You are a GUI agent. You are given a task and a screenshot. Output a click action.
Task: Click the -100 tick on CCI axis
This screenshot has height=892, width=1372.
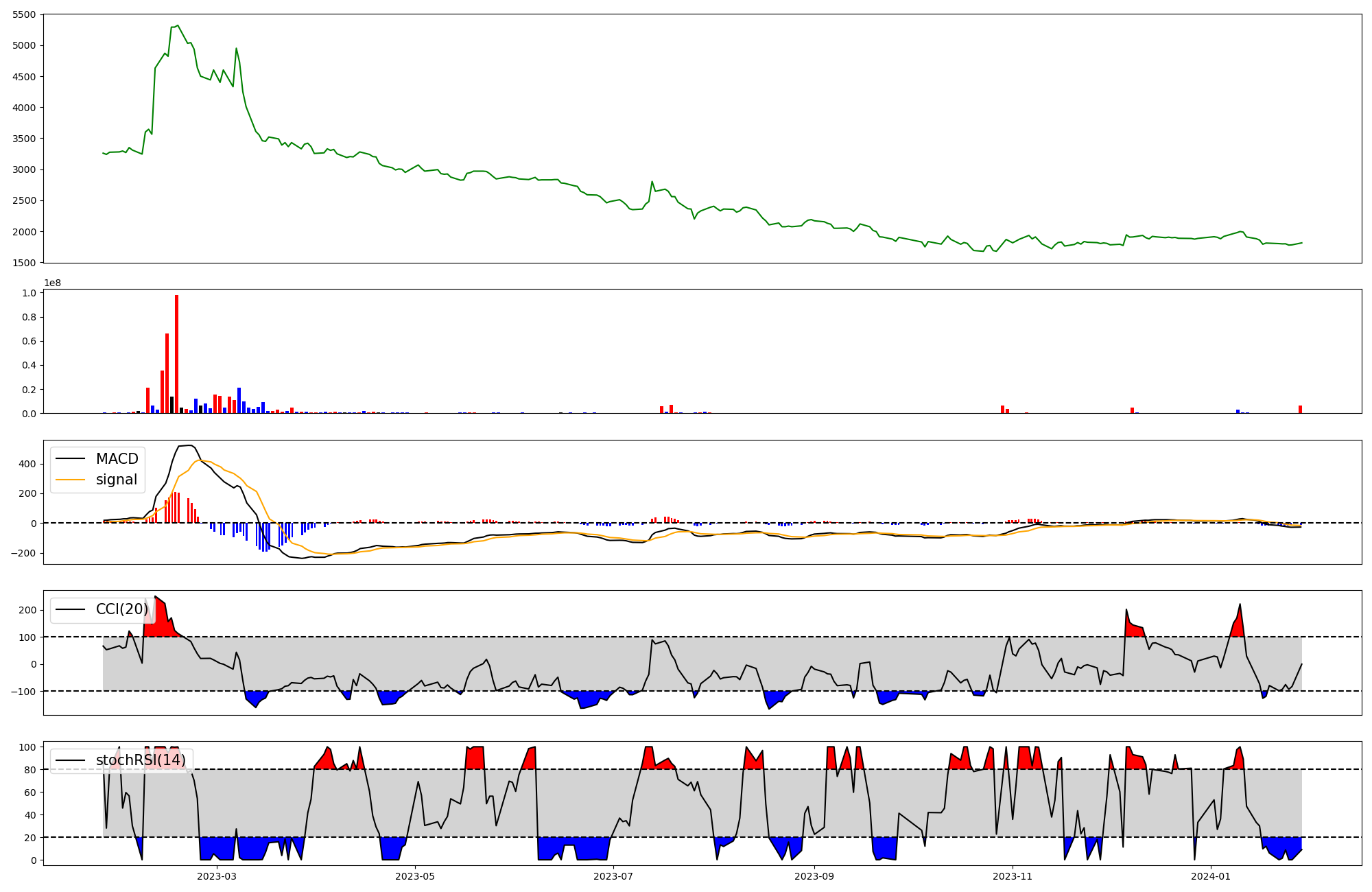coord(23,691)
